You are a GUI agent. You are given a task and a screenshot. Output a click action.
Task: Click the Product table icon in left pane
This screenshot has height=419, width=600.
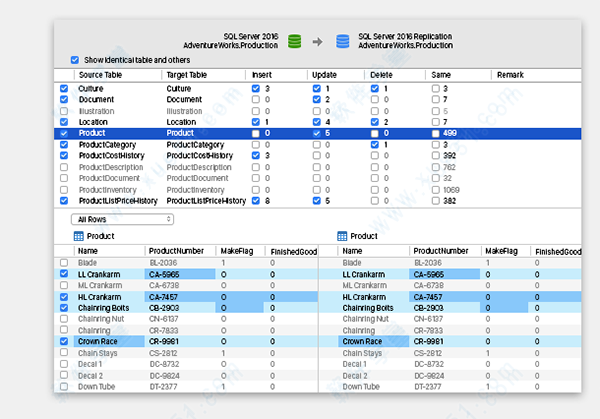[79, 236]
